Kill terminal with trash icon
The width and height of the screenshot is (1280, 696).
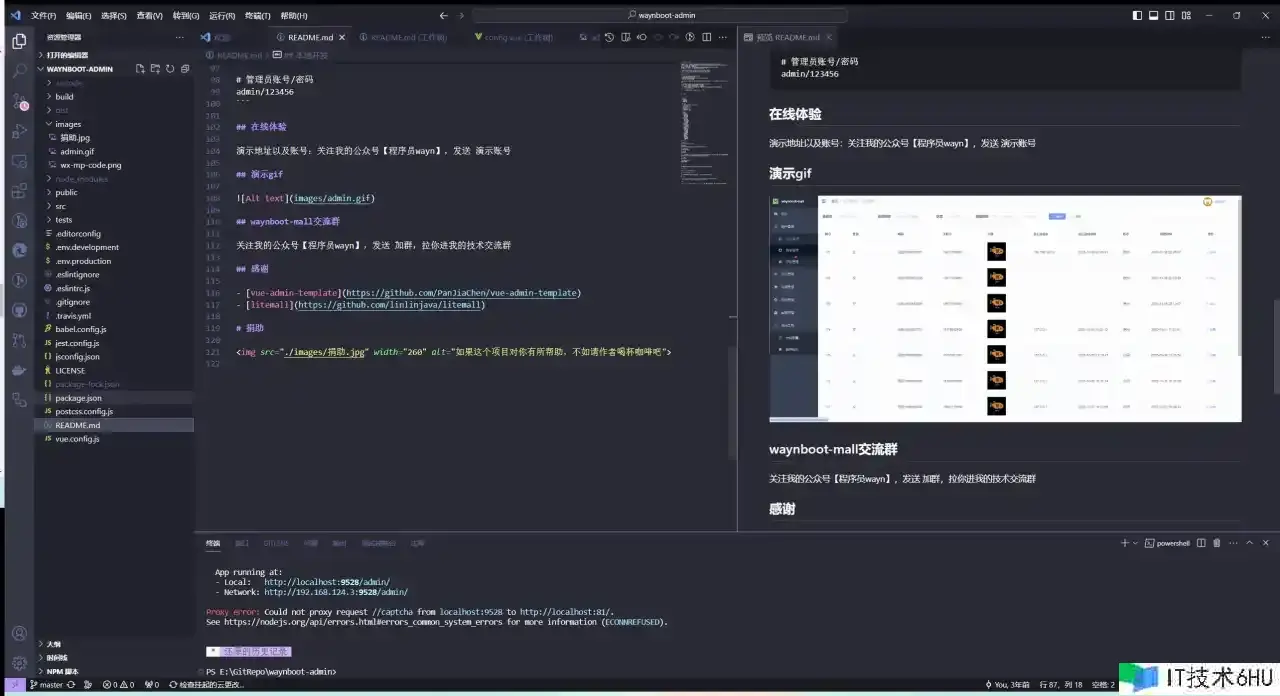click(1217, 543)
